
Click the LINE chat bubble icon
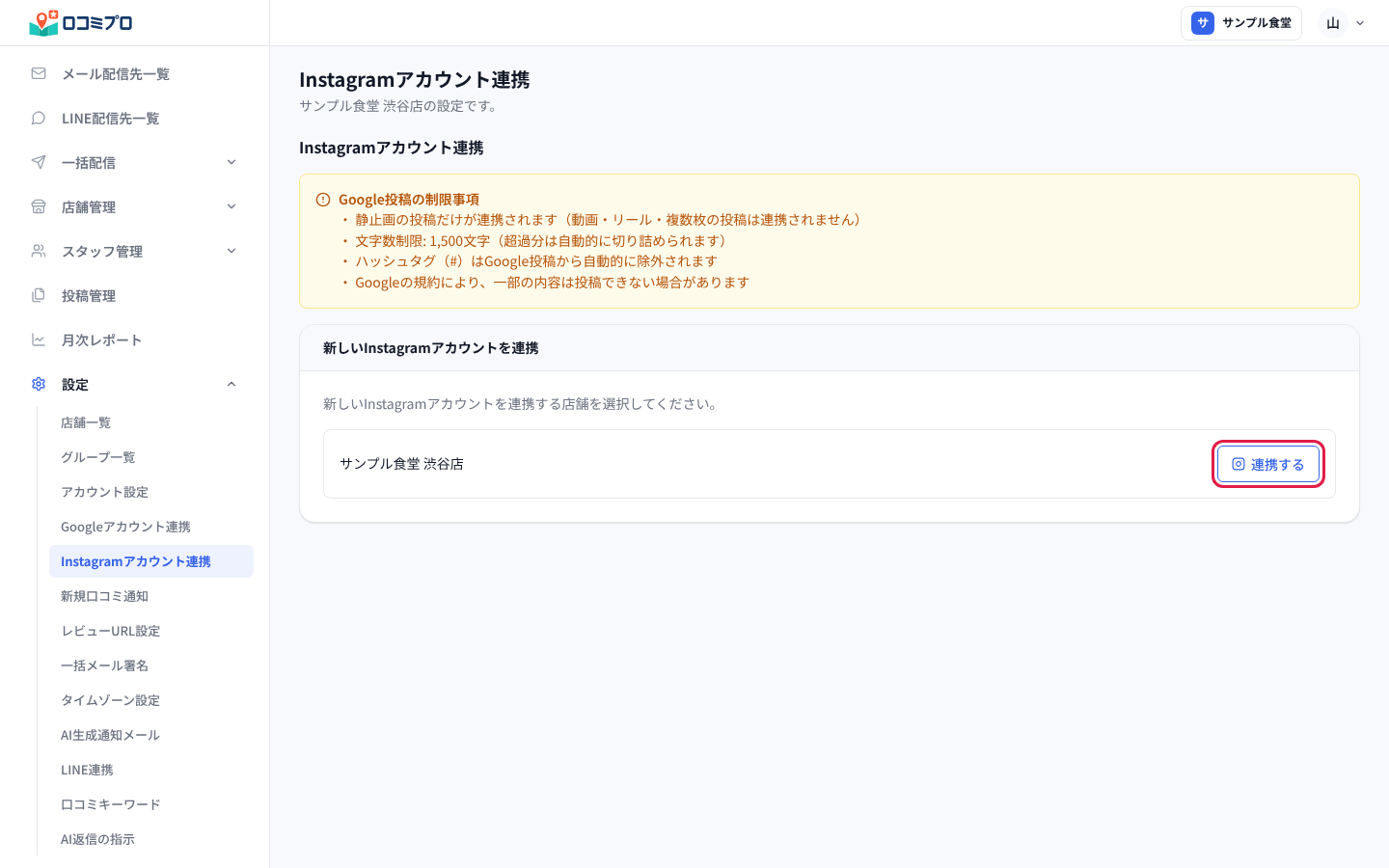click(39, 118)
